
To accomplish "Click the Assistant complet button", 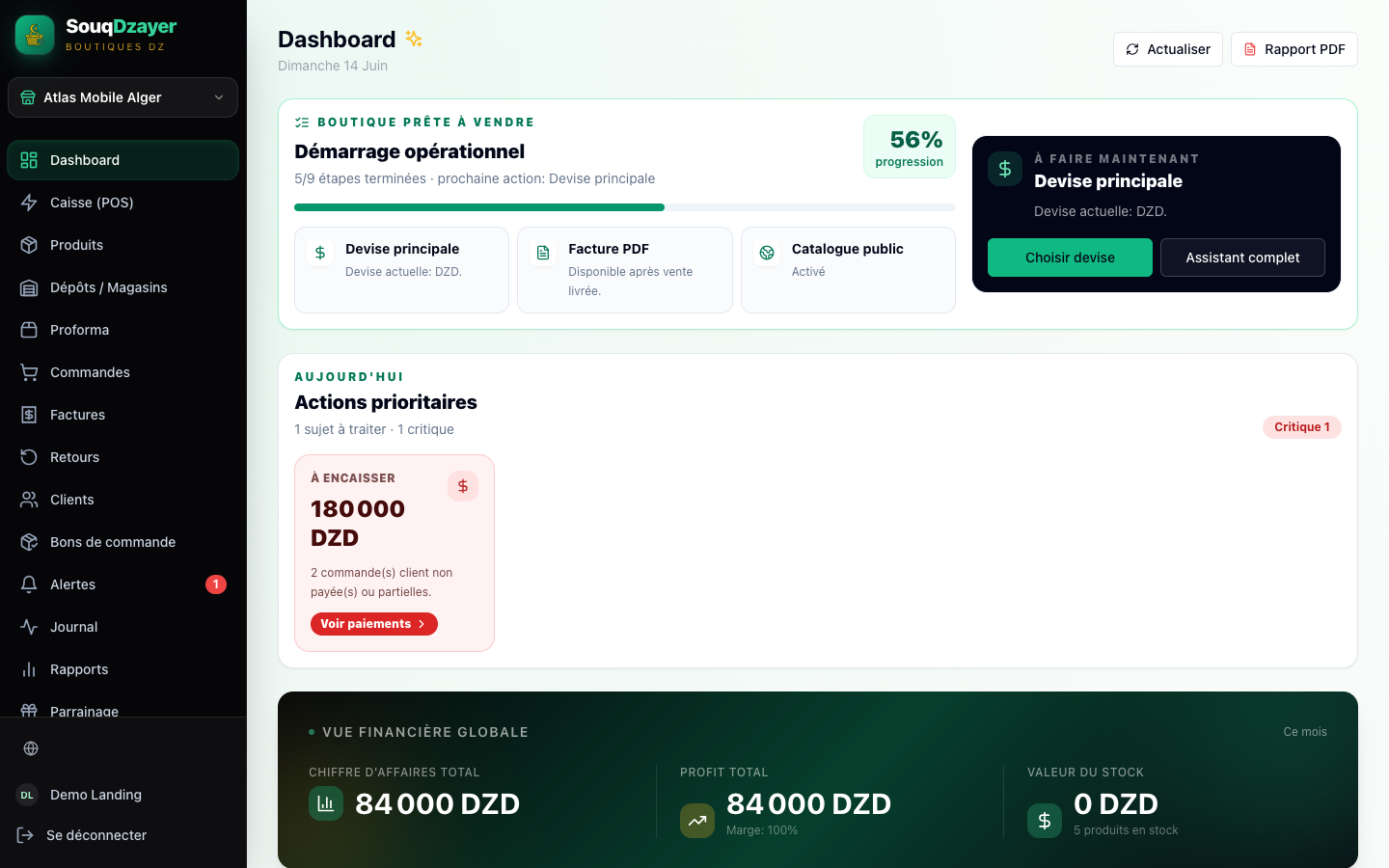I will tap(1242, 258).
